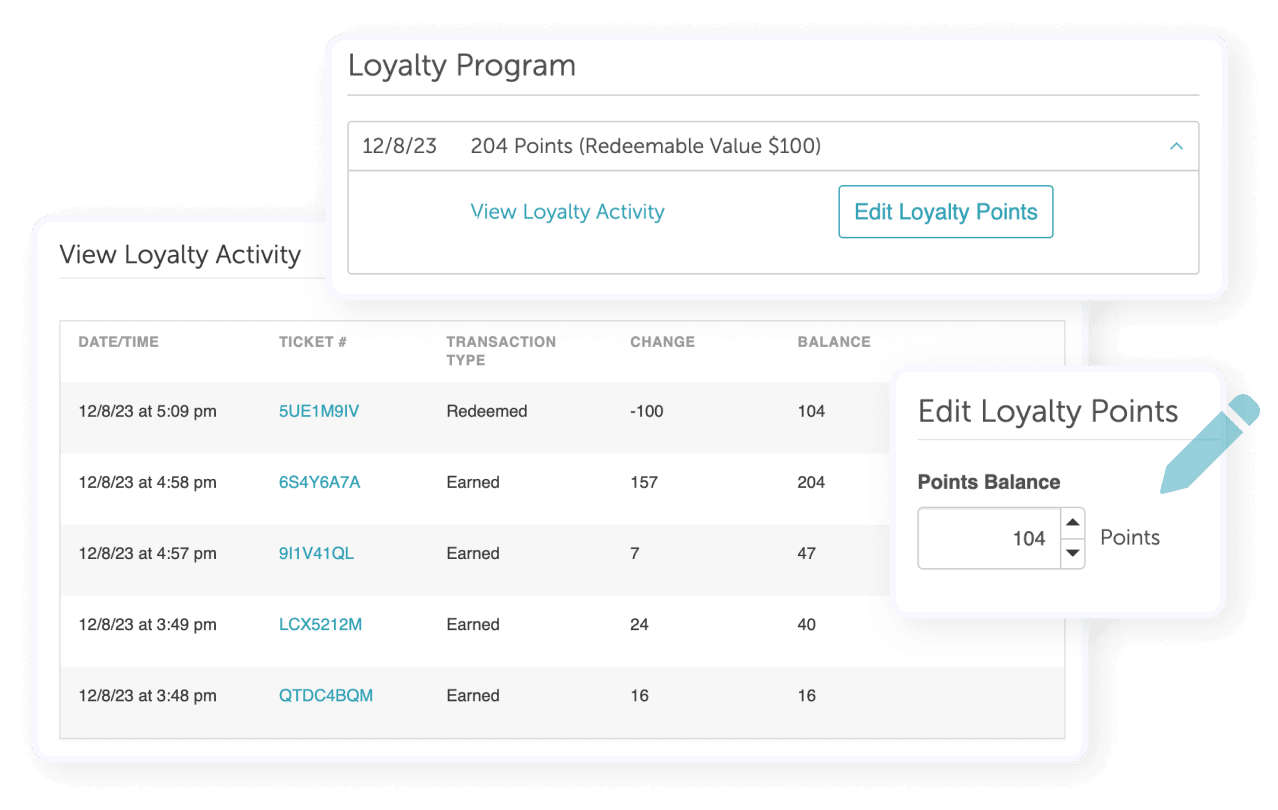This screenshot has width=1278, height=810.
Task: Select the Redeemed transaction type cell
Action: 487,411
